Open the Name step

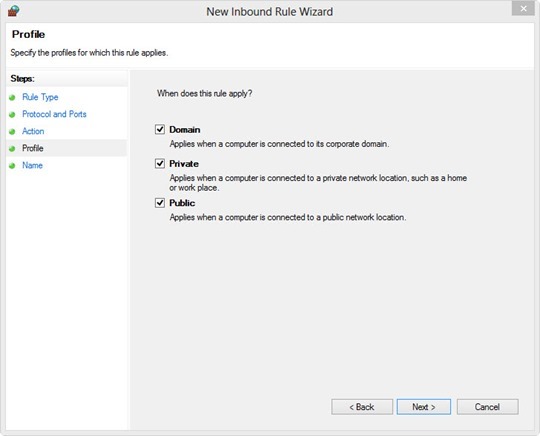click(32, 165)
